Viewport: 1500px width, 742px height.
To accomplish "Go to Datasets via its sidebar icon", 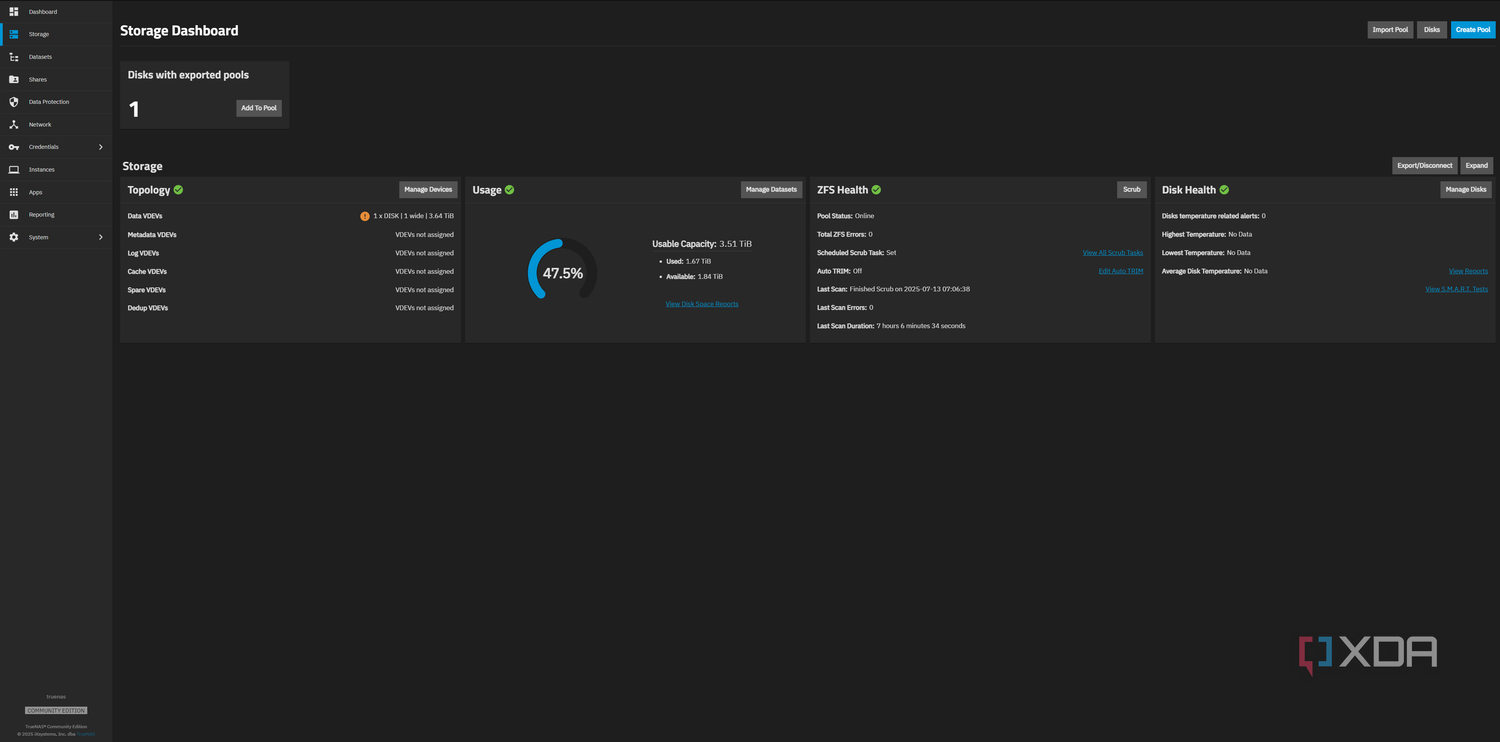I will [x=14, y=57].
